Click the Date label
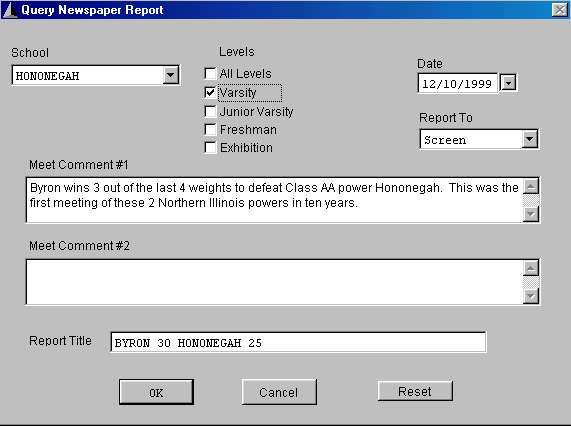The height and width of the screenshot is (426, 571). 430,64
